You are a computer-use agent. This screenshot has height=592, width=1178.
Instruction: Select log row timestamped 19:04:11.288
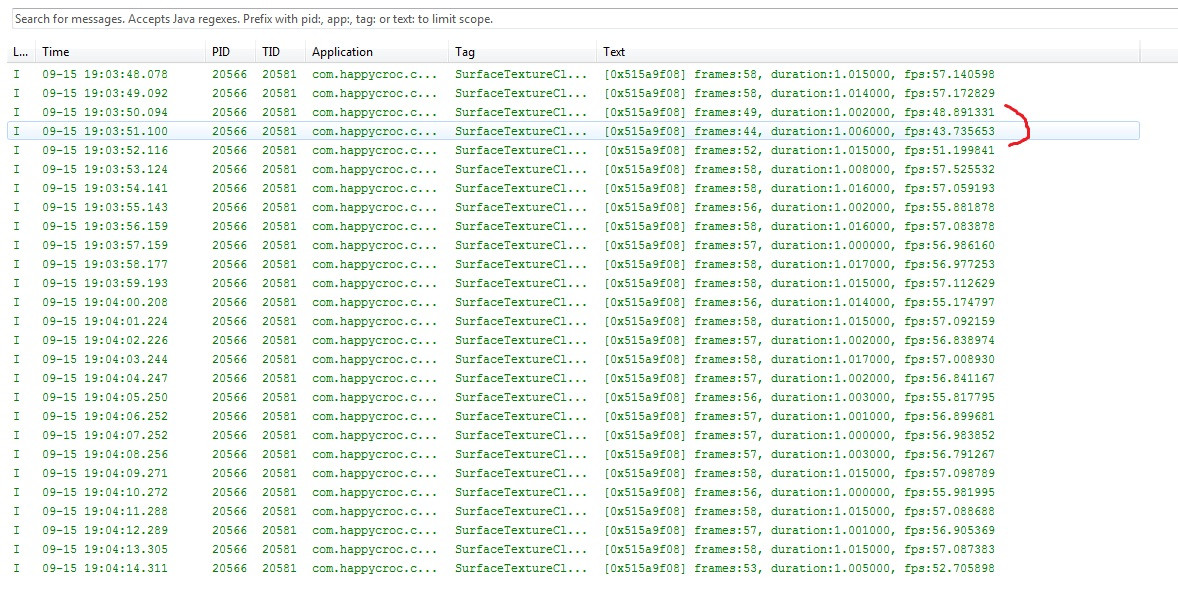574,512
